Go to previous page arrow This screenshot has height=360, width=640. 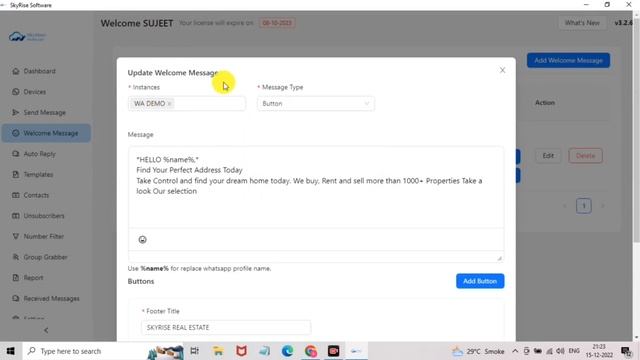[565, 206]
